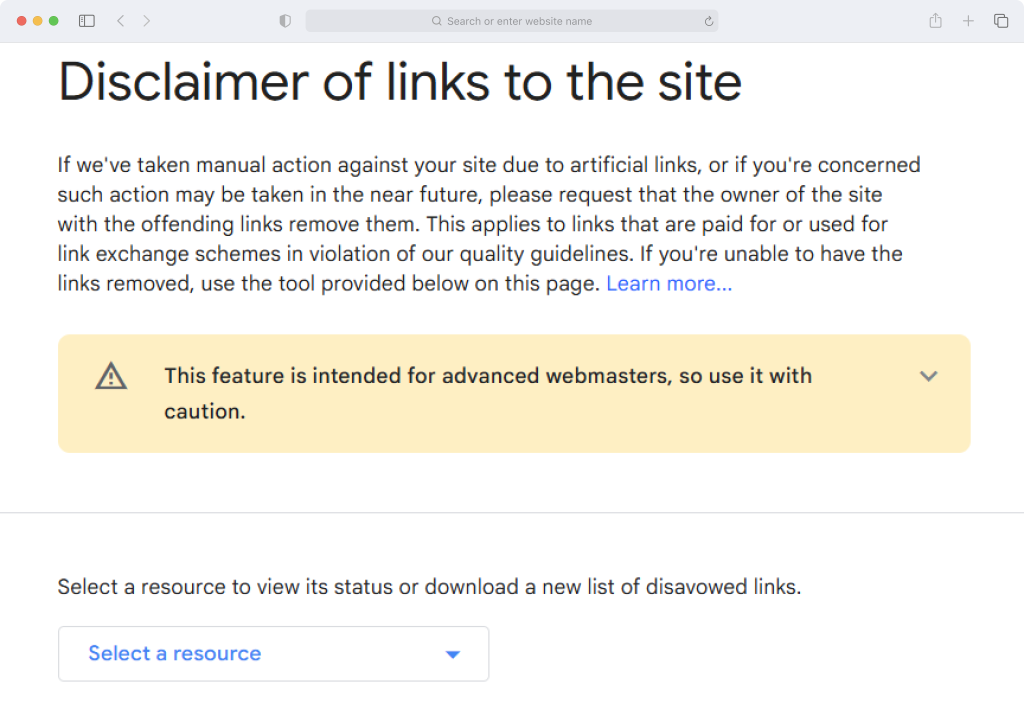This screenshot has height=720, width=1024.
Task: Click the yellow minimize window button
Action: click(x=37, y=21)
